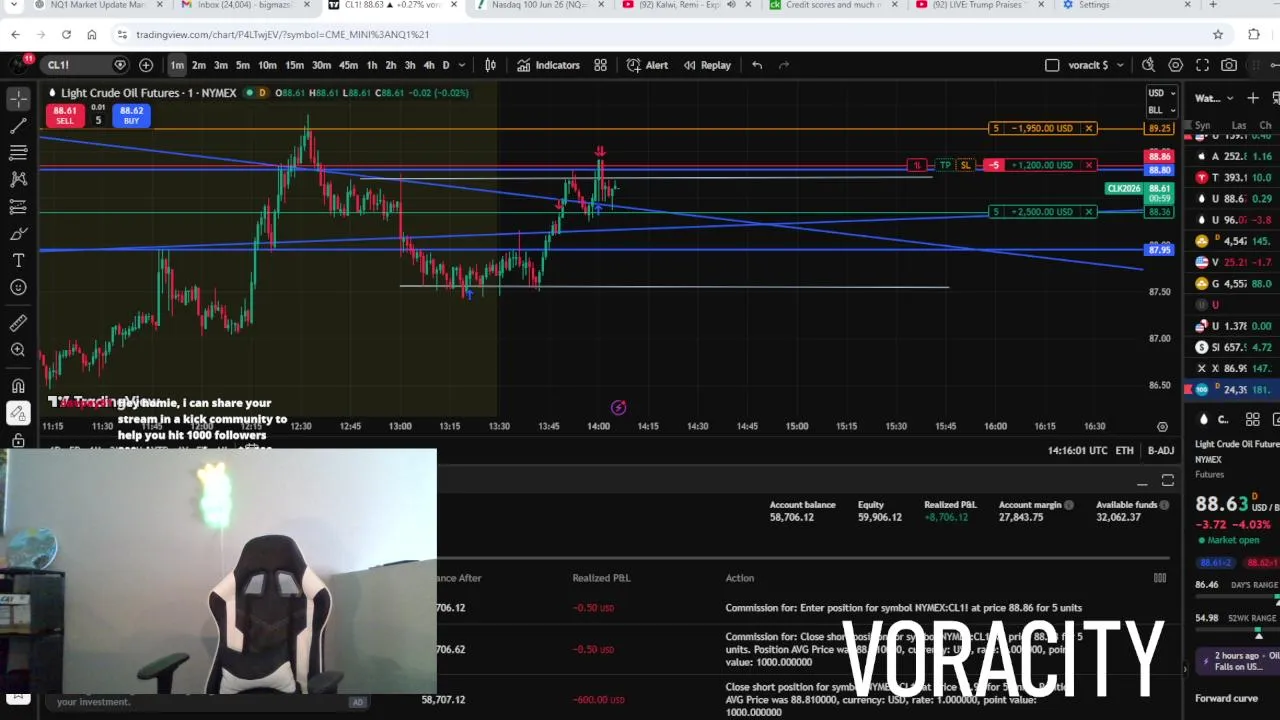Open the BLL unit dropdown
This screenshot has height=720, width=1280.
click(1160, 110)
